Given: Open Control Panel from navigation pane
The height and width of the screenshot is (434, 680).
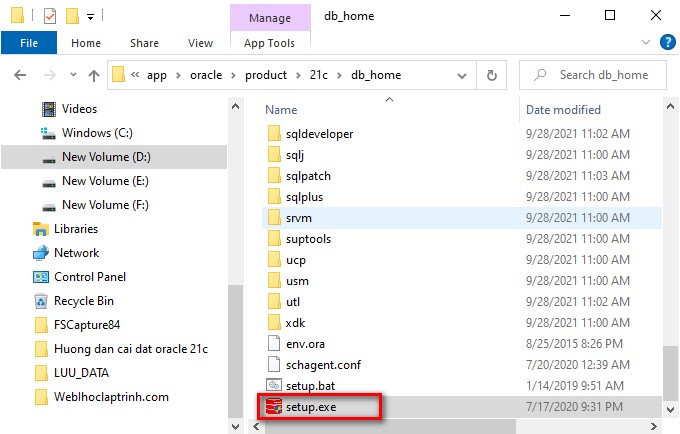Looking at the screenshot, I should tap(90, 277).
